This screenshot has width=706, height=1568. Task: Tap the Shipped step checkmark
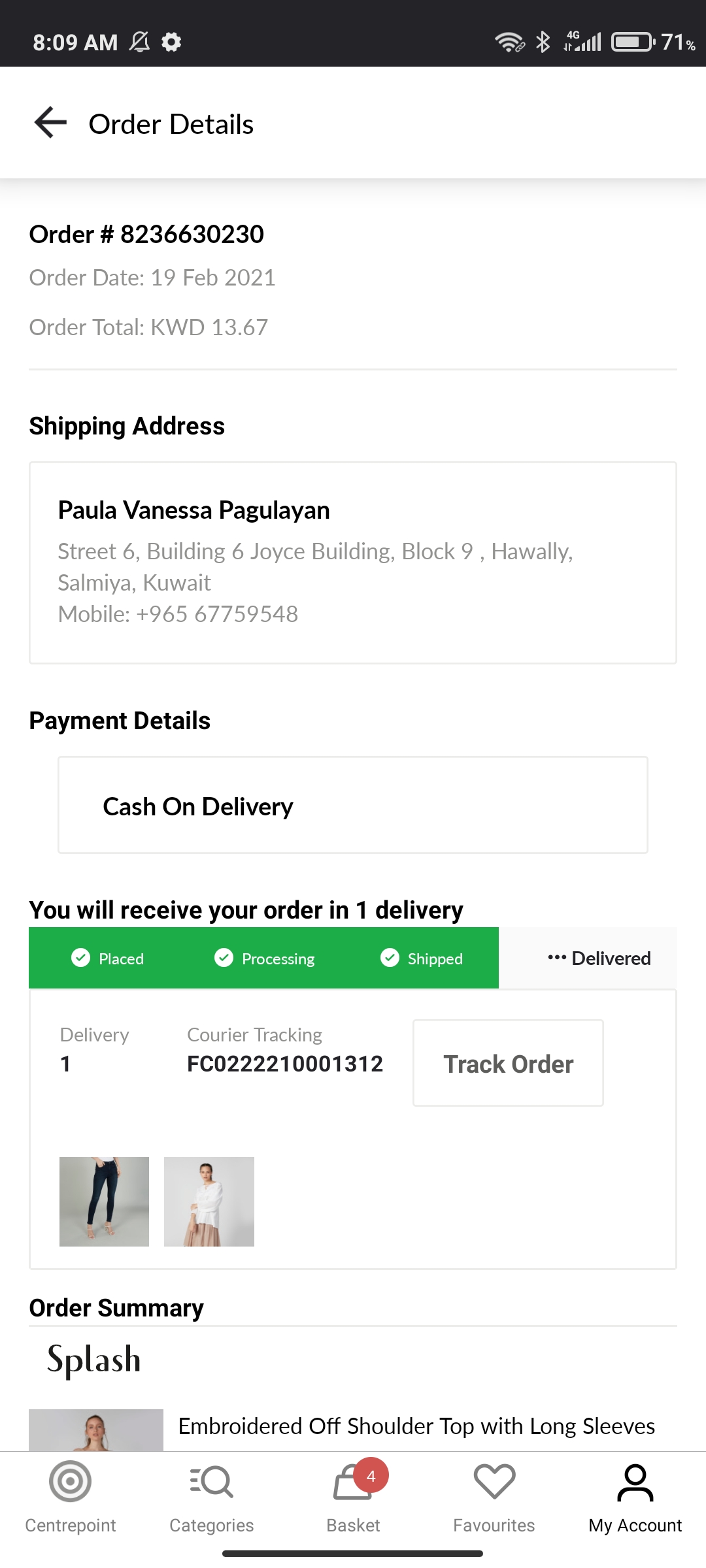[390, 958]
